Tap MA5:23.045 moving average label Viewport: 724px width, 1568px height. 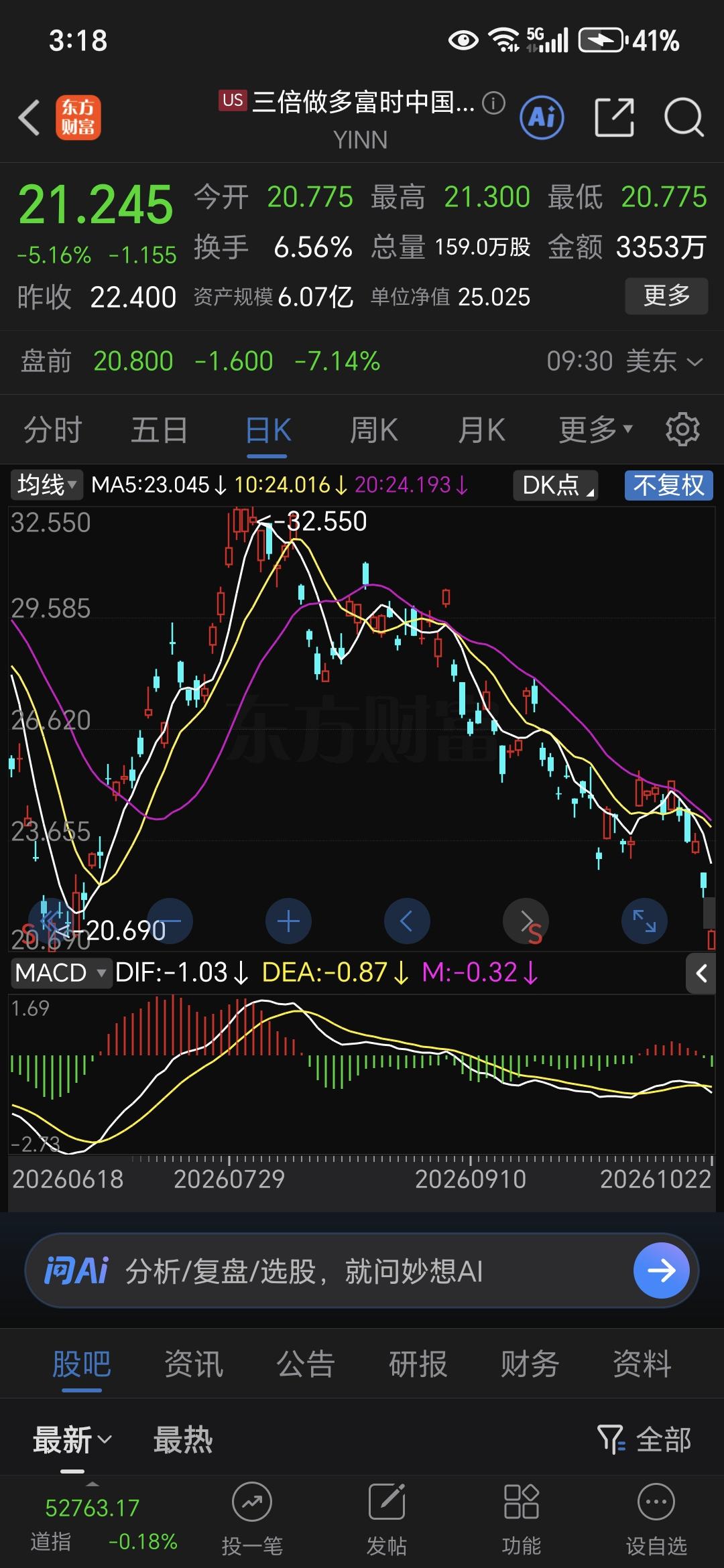point(159,484)
